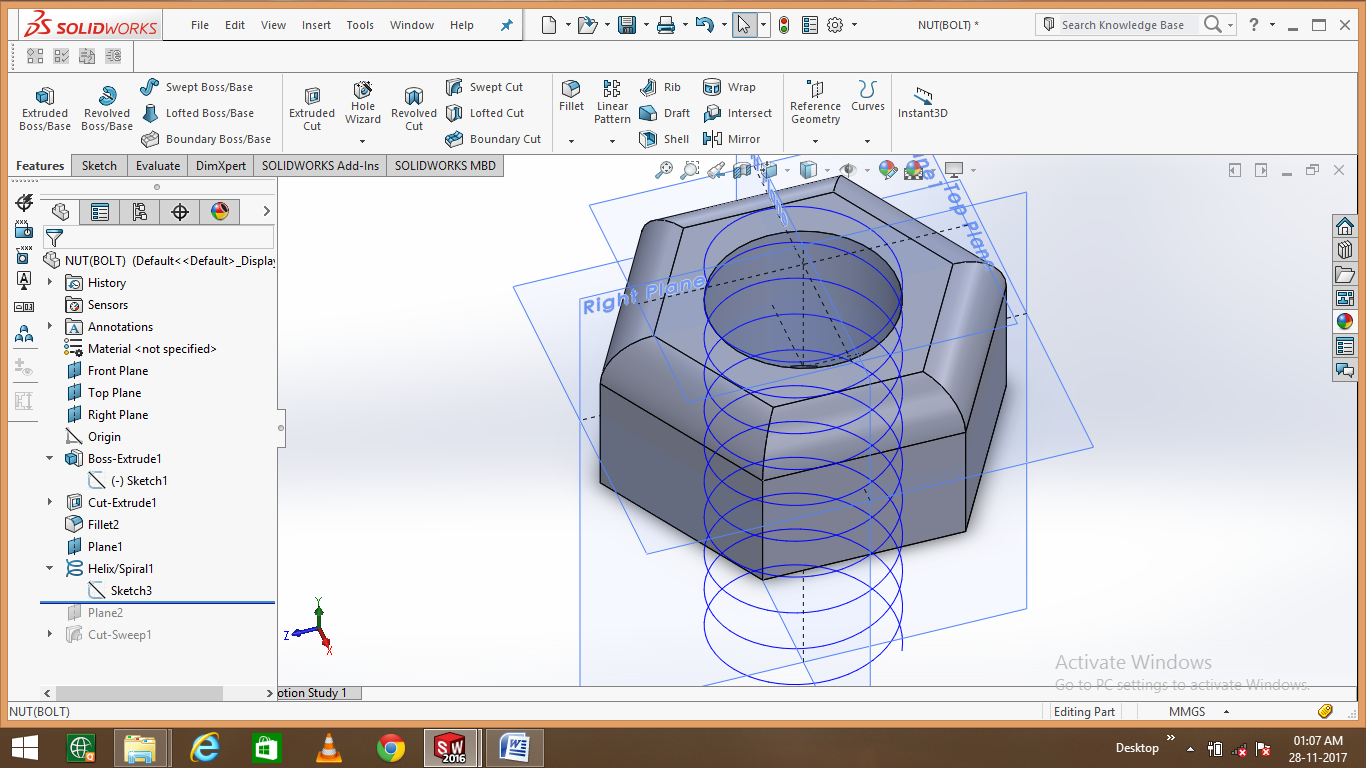Open Edit Appearance color tool

click(887, 169)
